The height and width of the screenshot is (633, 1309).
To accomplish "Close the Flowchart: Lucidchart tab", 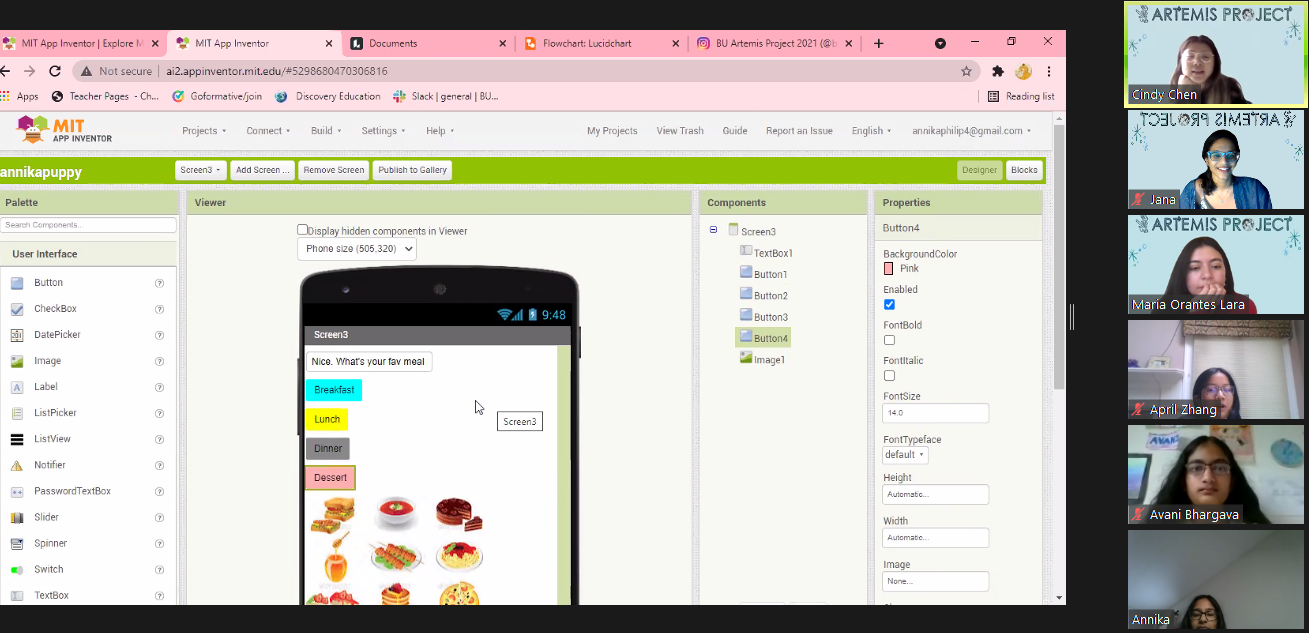I will pyautogui.click(x=676, y=43).
